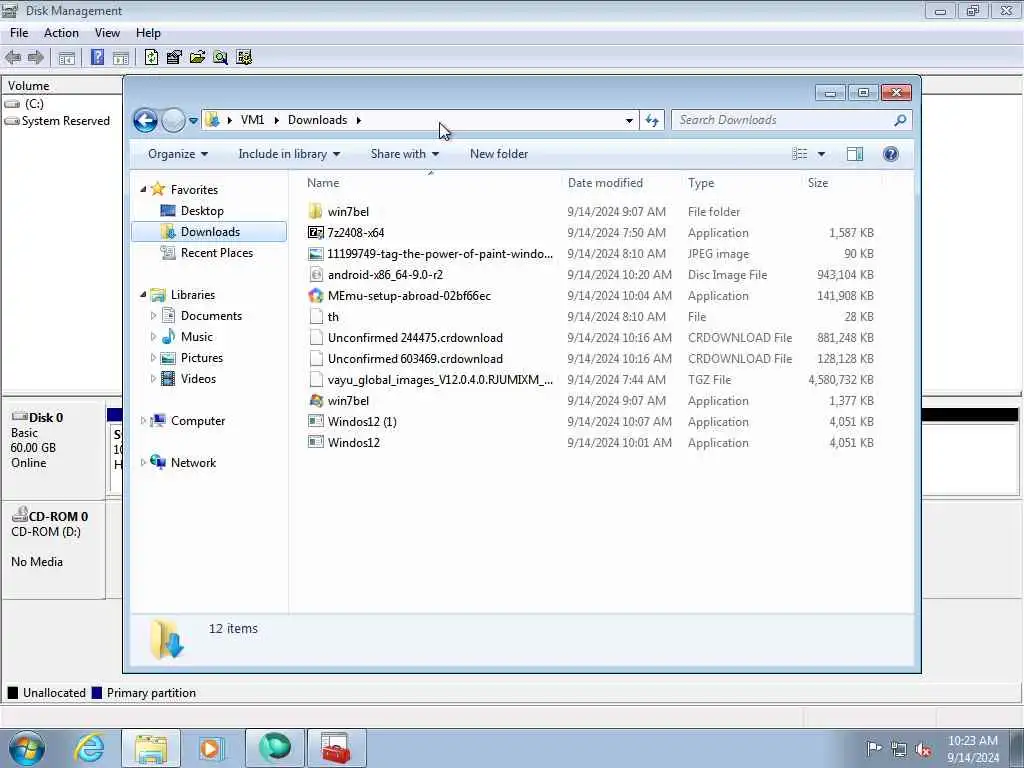Click the magnifier icon in Disk Management toolbar
Screen dimensions: 1024x768
coord(221,57)
